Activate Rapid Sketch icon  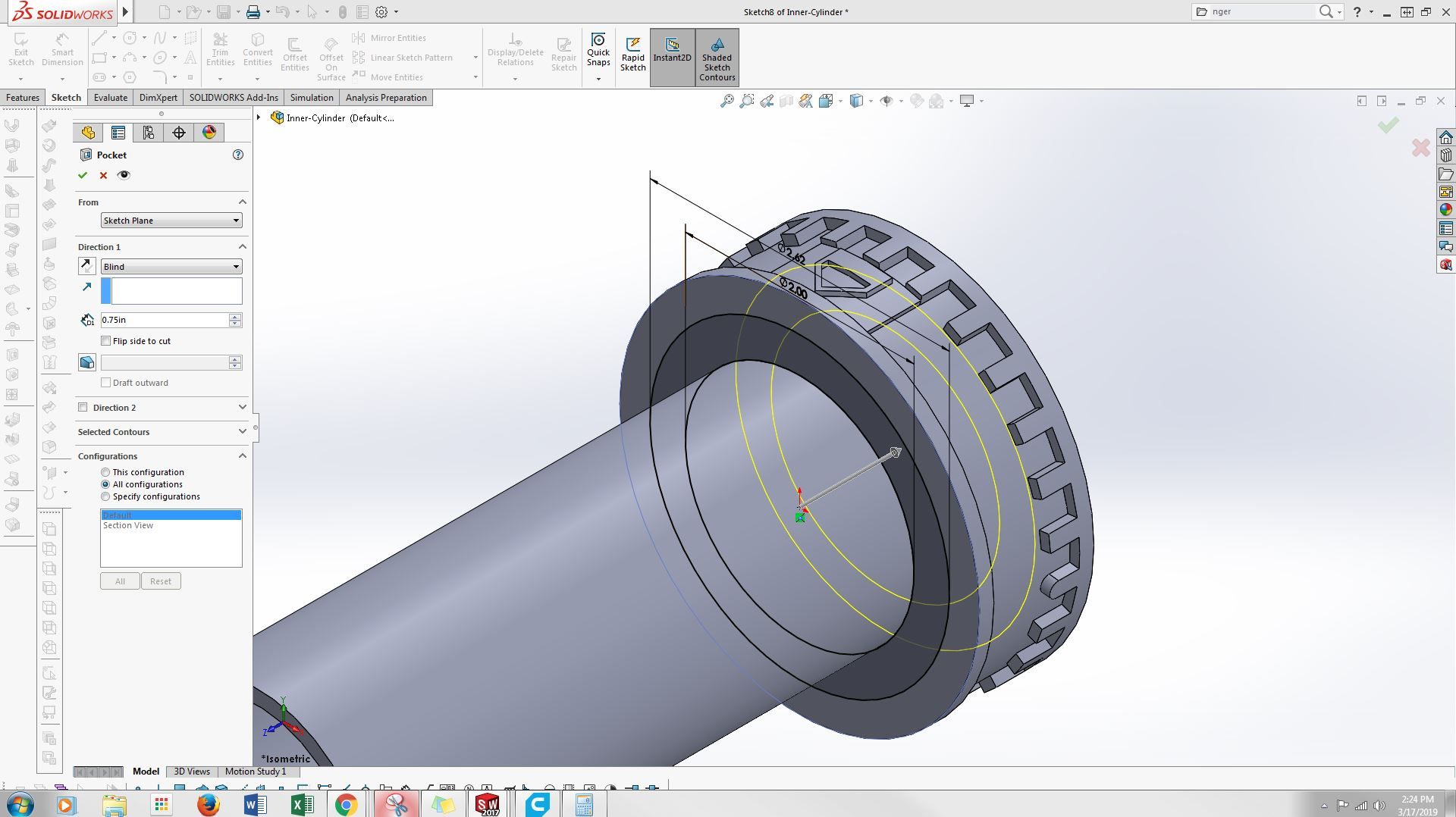(x=632, y=55)
